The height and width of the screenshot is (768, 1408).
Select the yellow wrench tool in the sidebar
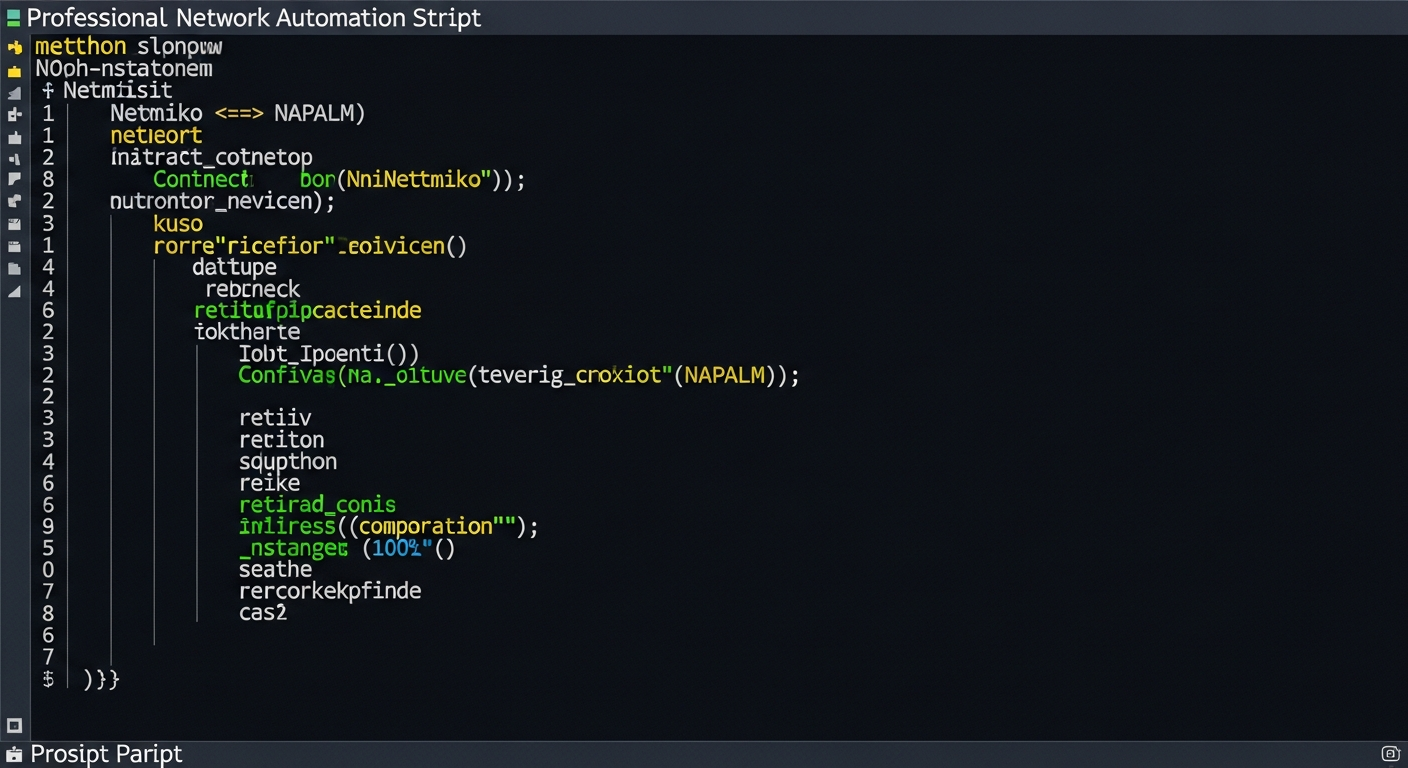tap(14, 46)
